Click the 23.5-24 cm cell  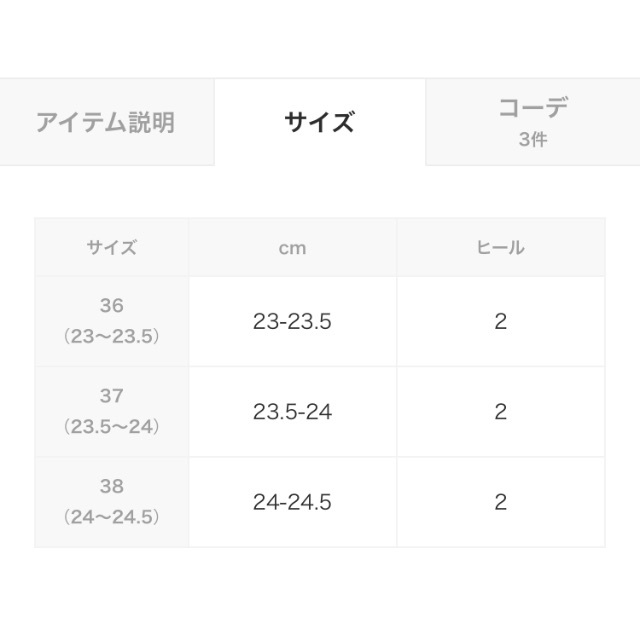tap(292, 411)
